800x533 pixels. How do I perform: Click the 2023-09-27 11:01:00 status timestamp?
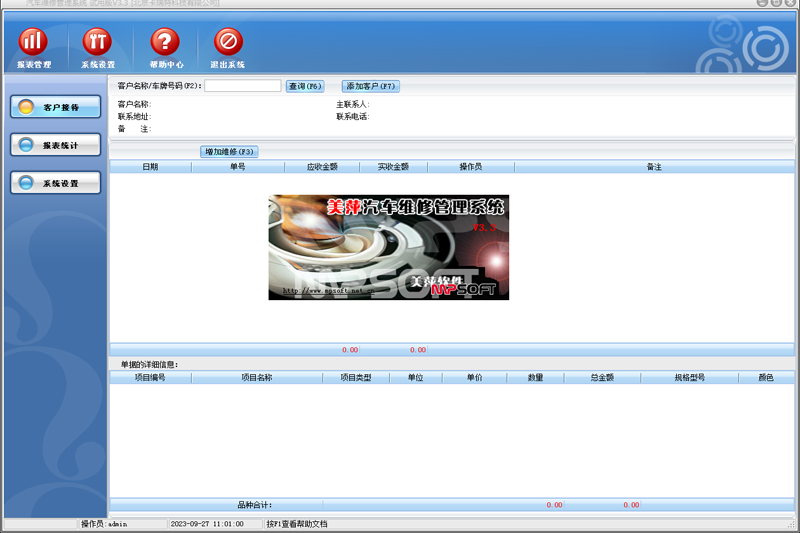click(x=207, y=524)
